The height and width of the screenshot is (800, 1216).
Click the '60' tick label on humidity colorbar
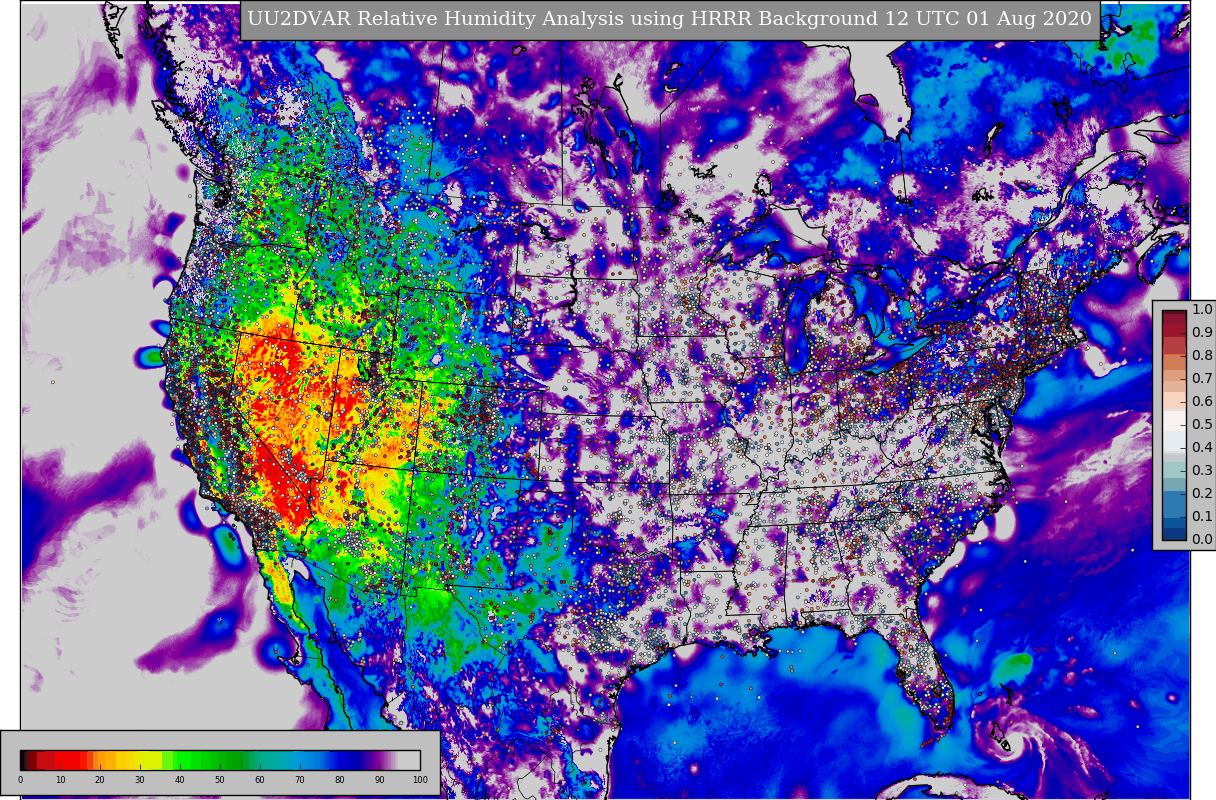(x=260, y=779)
